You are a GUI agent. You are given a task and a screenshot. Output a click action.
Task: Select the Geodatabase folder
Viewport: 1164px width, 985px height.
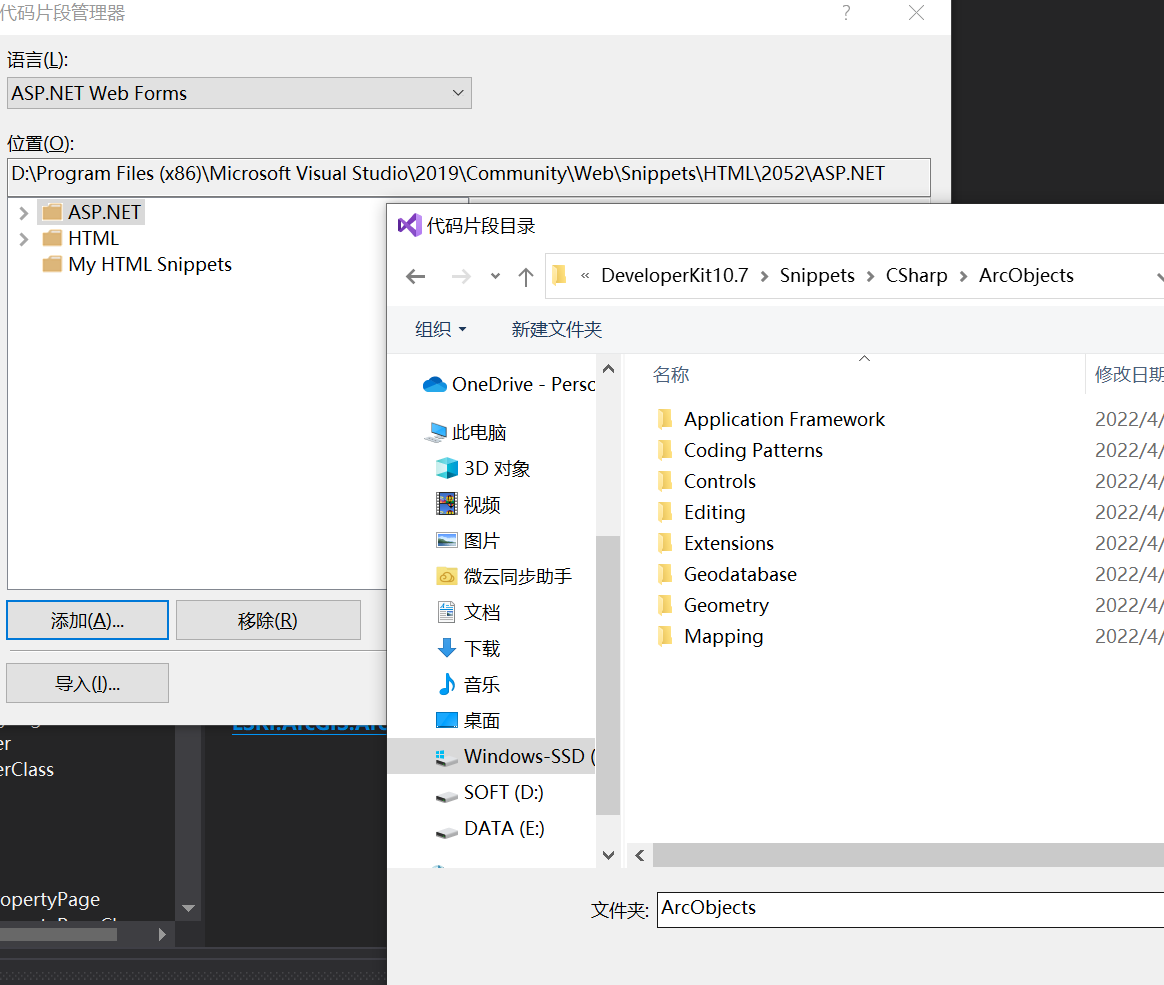tap(727, 575)
